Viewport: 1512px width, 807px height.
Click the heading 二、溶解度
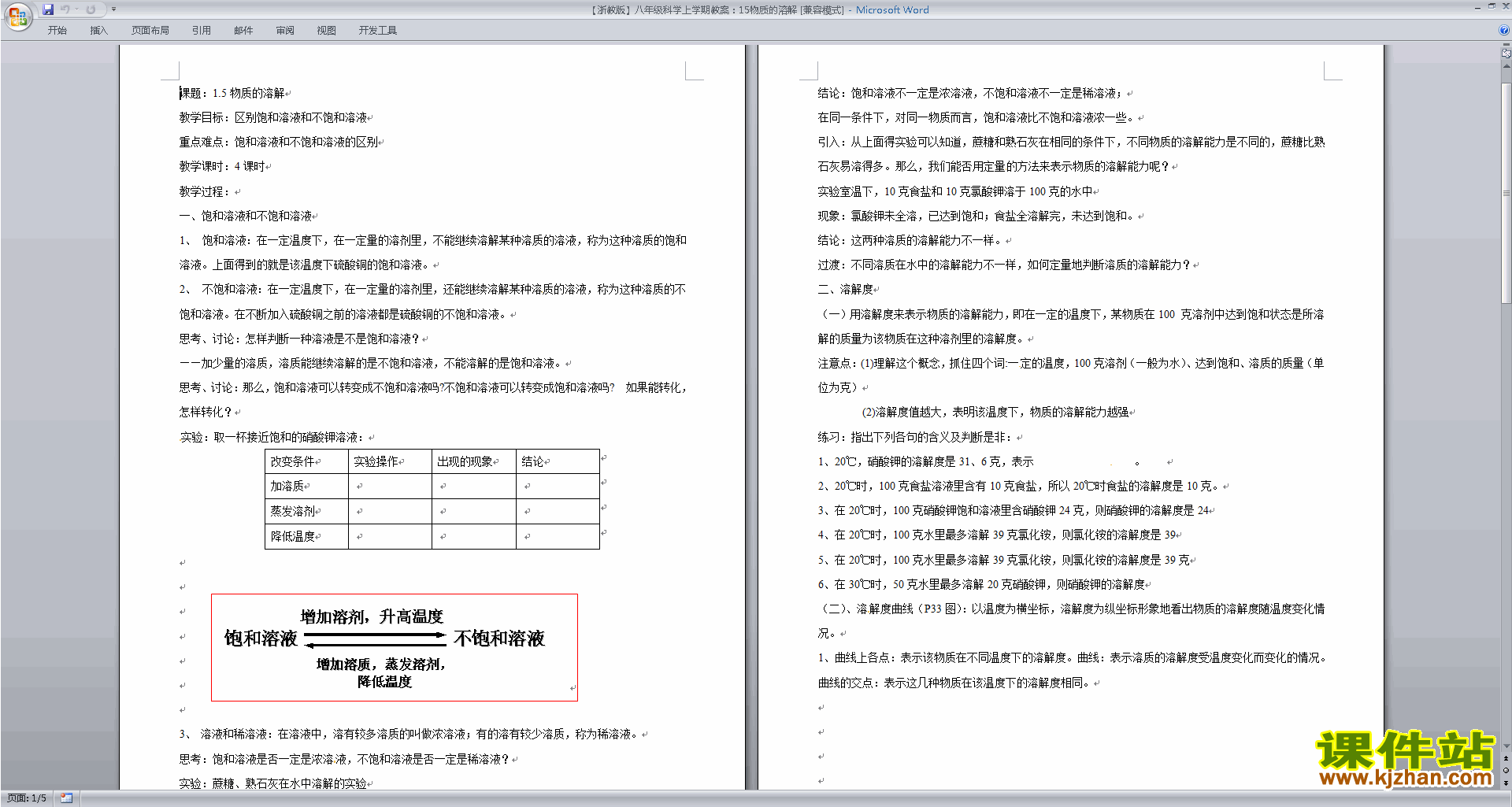[846, 289]
